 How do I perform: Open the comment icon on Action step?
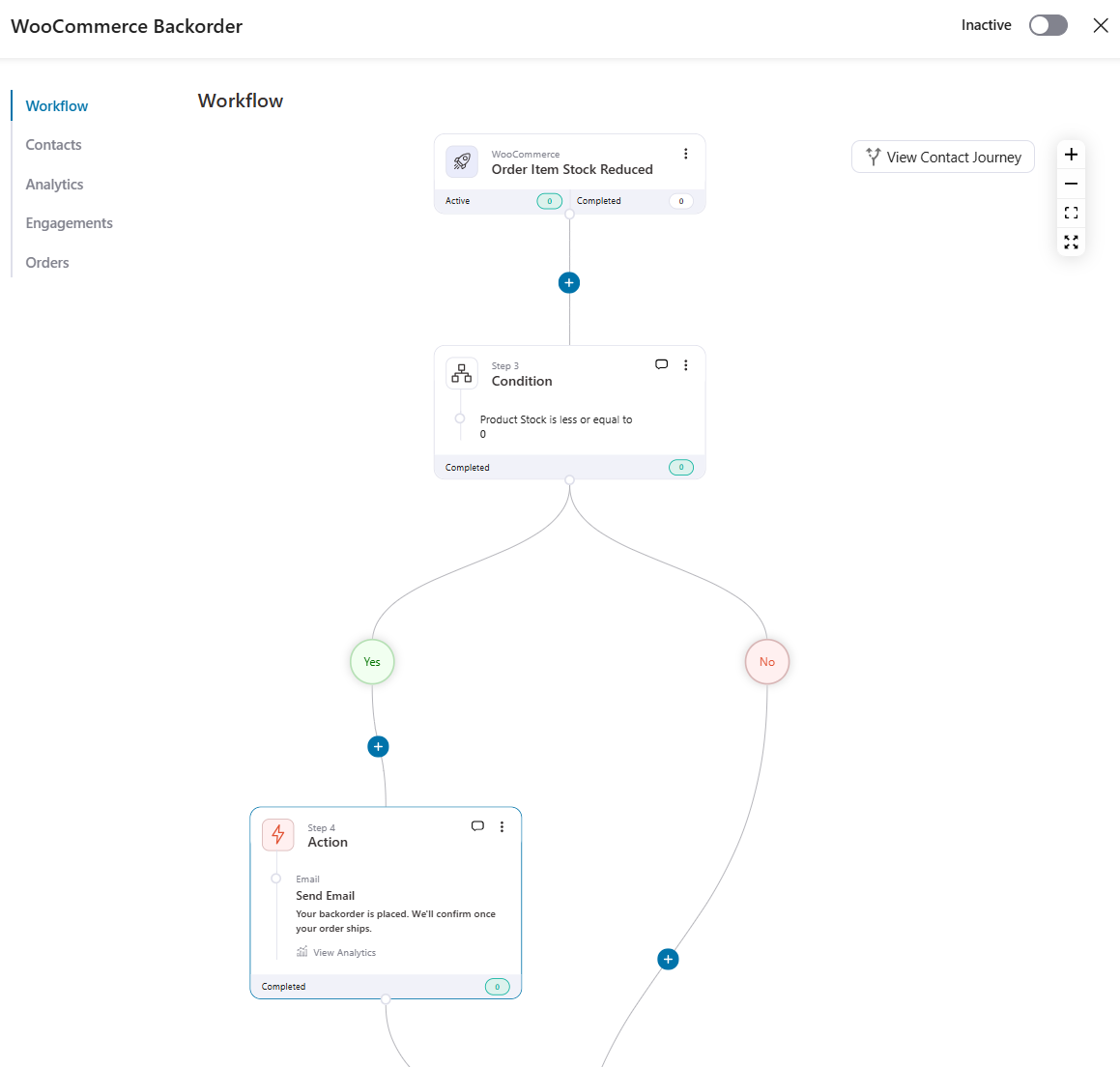[477, 826]
